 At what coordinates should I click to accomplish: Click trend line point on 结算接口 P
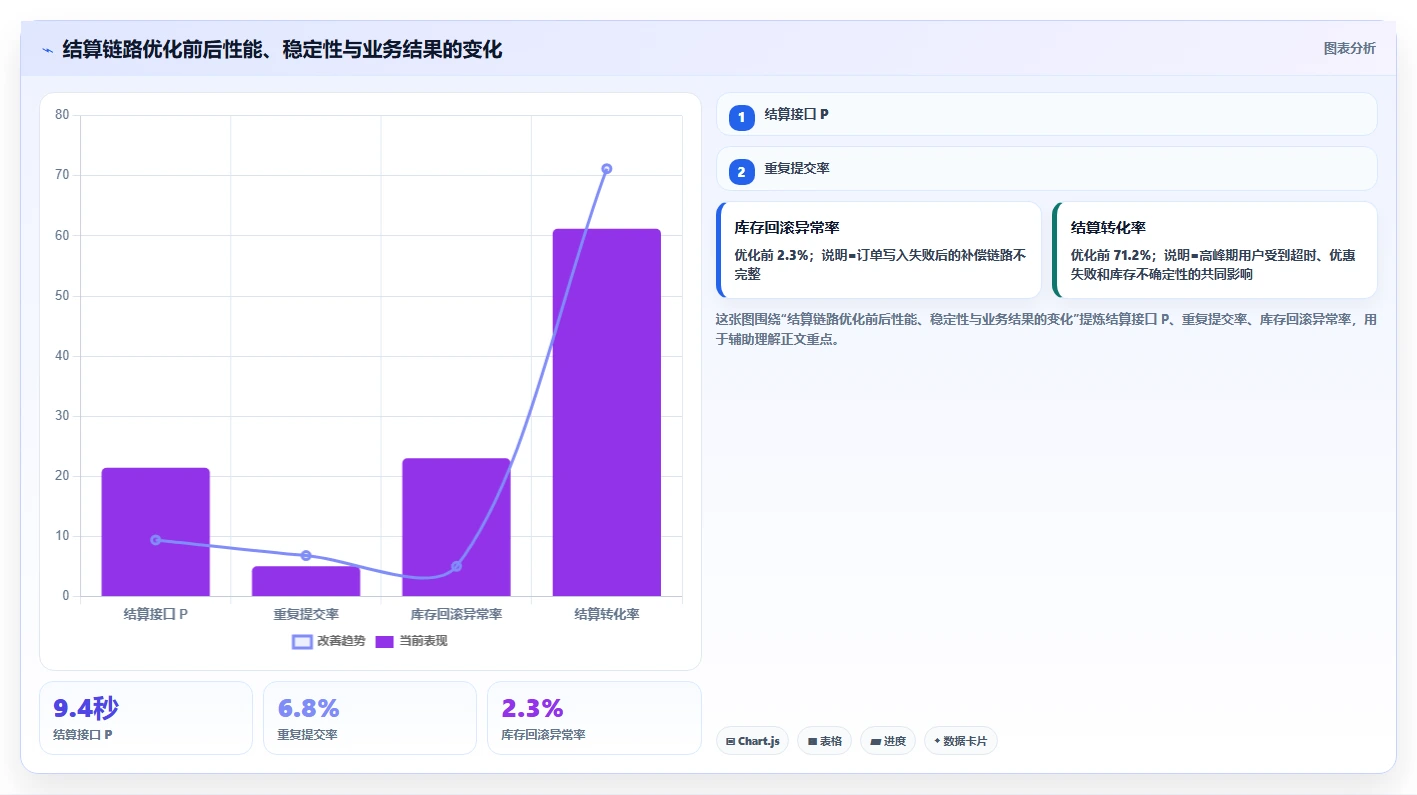click(x=156, y=540)
